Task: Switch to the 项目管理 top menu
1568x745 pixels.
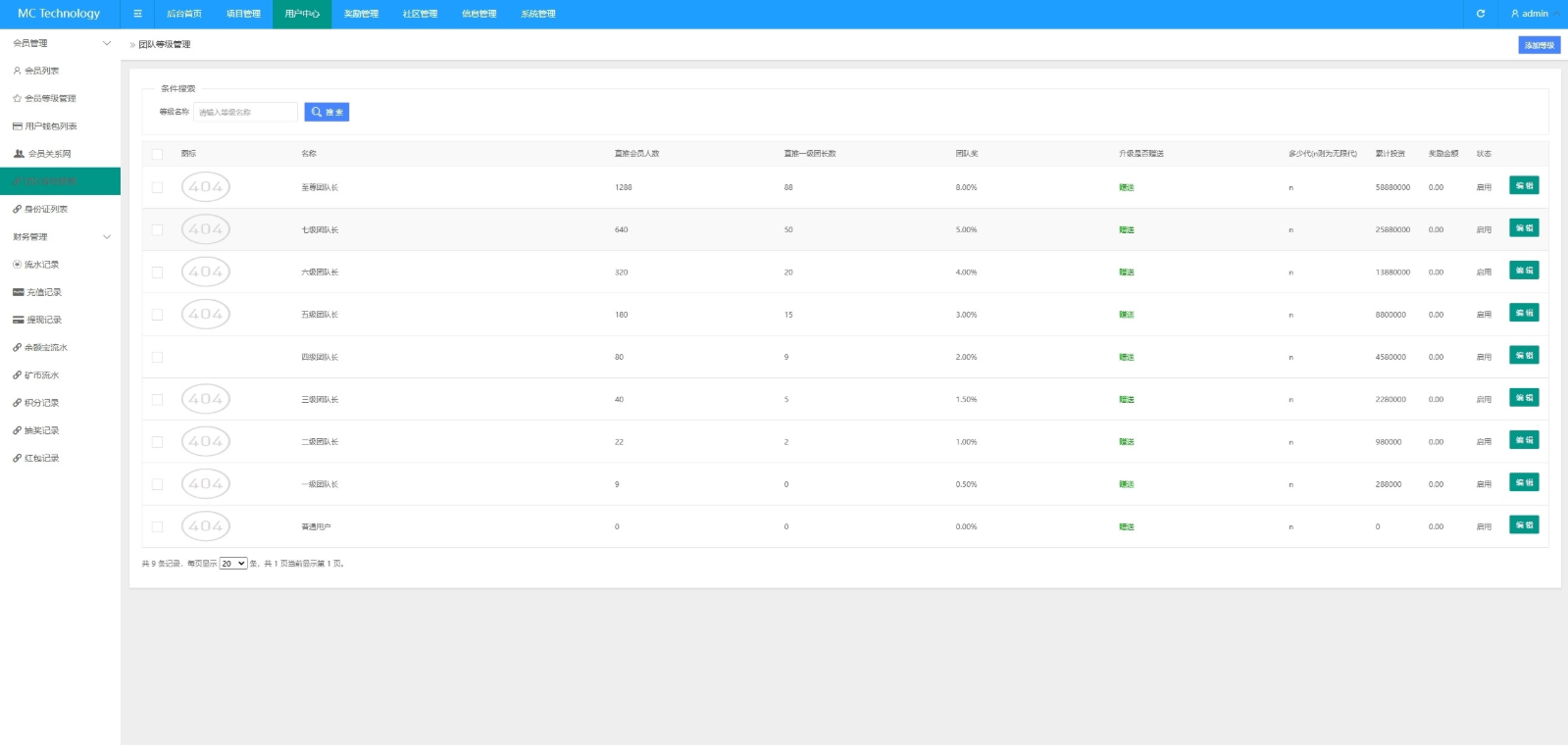Action: (x=243, y=14)
